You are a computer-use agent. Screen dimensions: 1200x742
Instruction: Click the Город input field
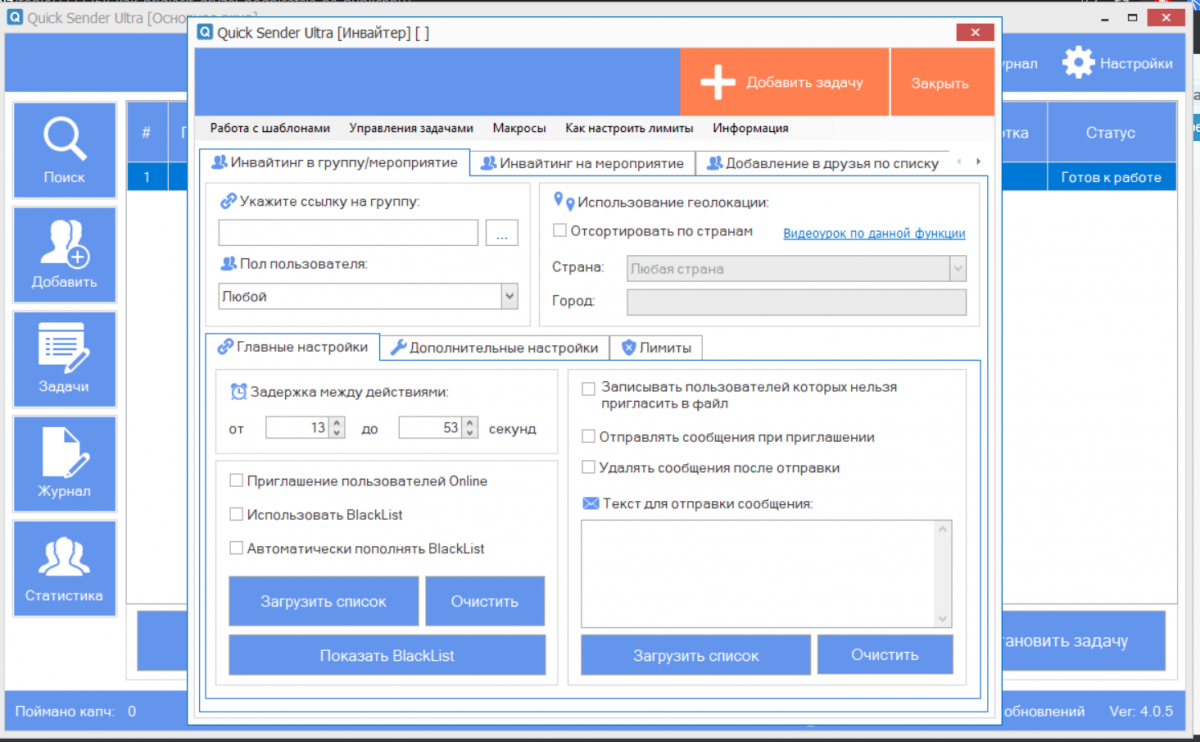797,302
